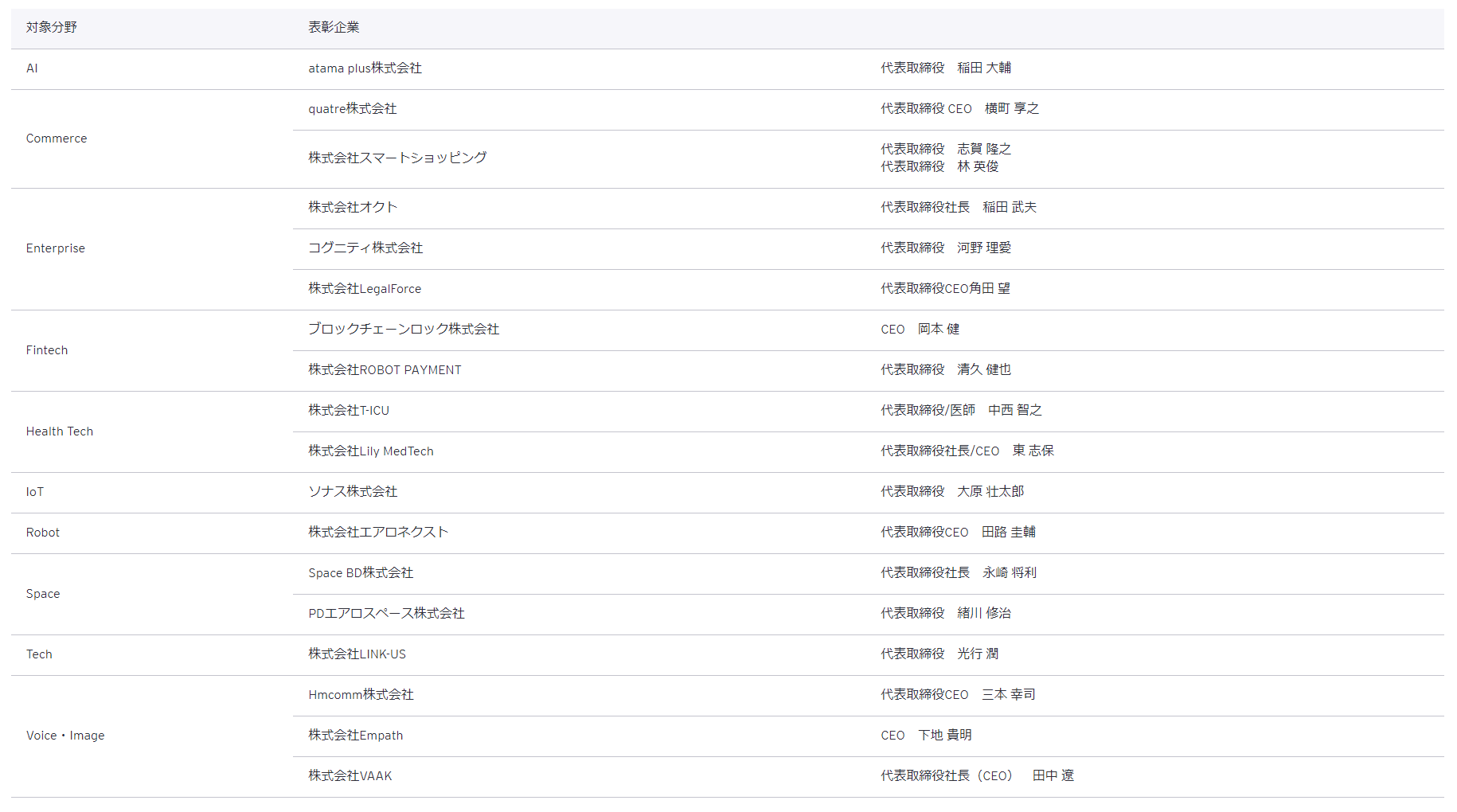Viewport: 1457px width, 812px height.
Task: Select 株式会社Empath company name
Action: tap(355, 736)
